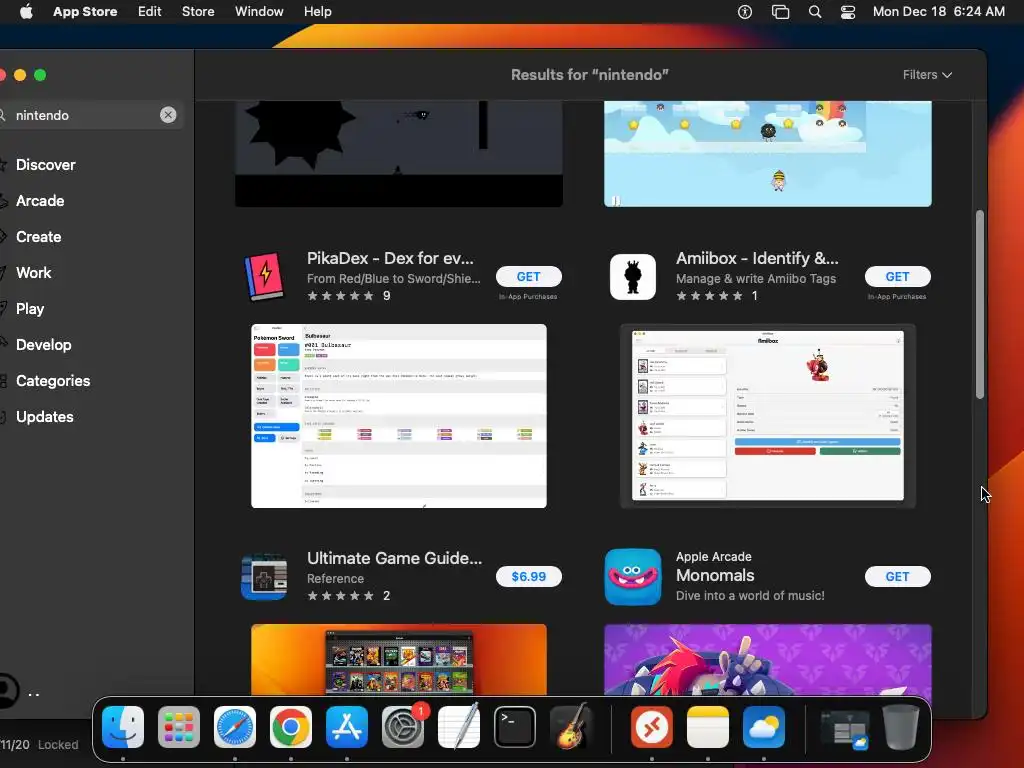The height and width of the screenshot is (768, 1024).
Task: View the Ultimate Game Guide screenshot preview
Action: (399, 660)
